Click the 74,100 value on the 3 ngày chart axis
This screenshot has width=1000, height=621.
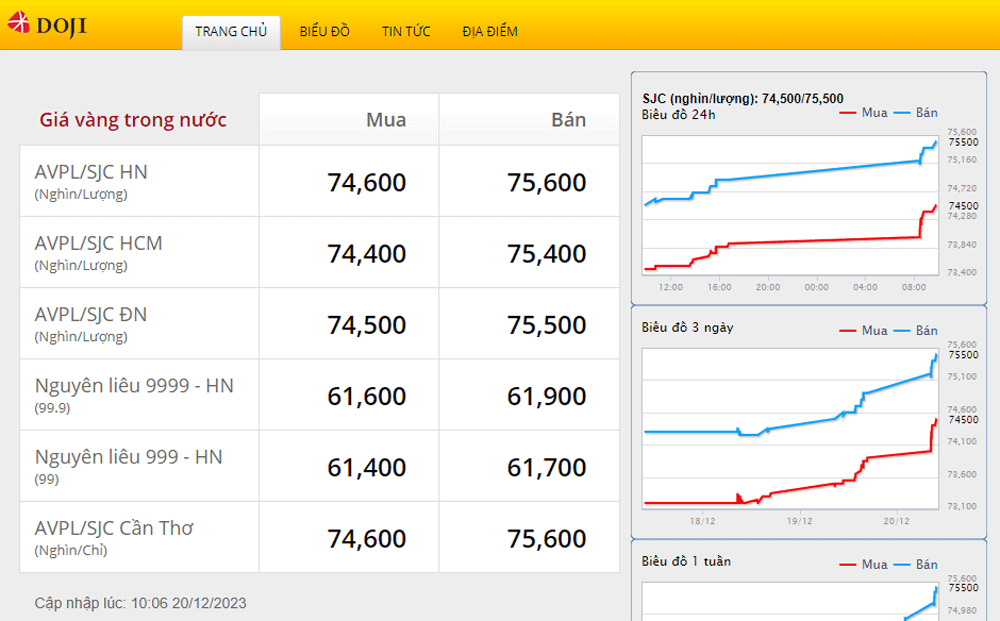[x=962, y=441]
